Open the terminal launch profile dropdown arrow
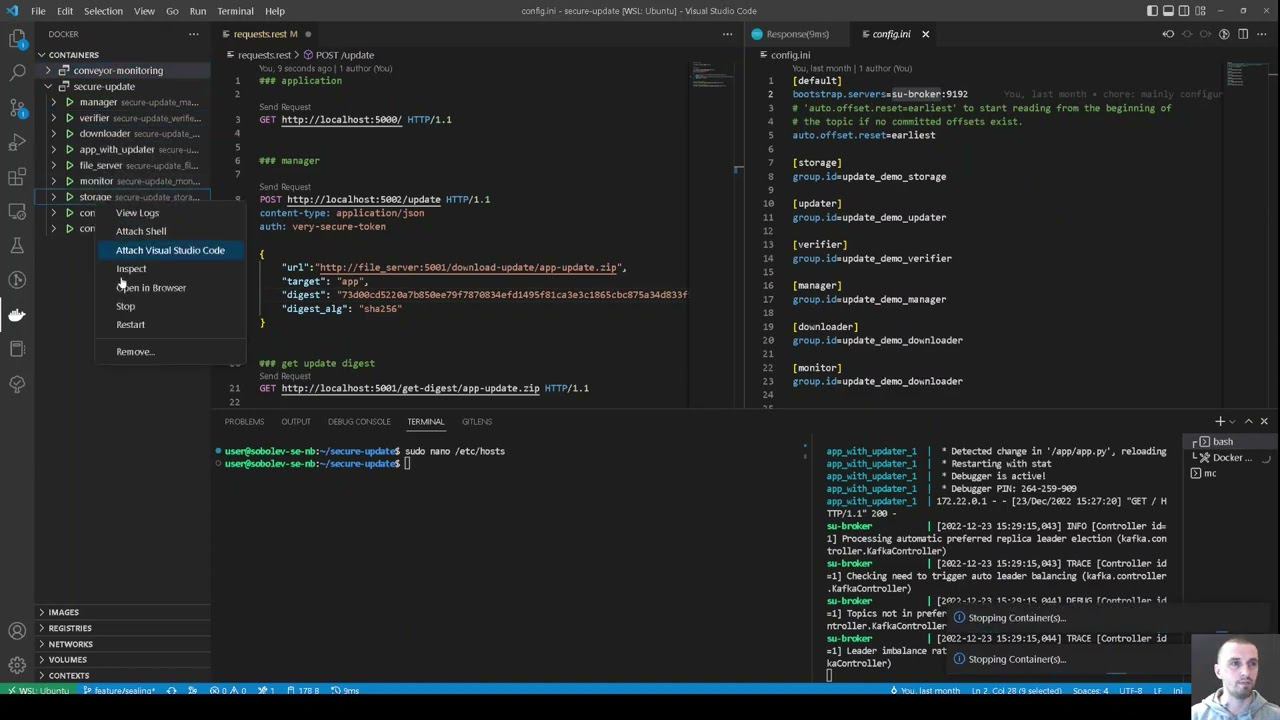Viewport: 1280px width, 720px height. click(x=1233, y=422)
